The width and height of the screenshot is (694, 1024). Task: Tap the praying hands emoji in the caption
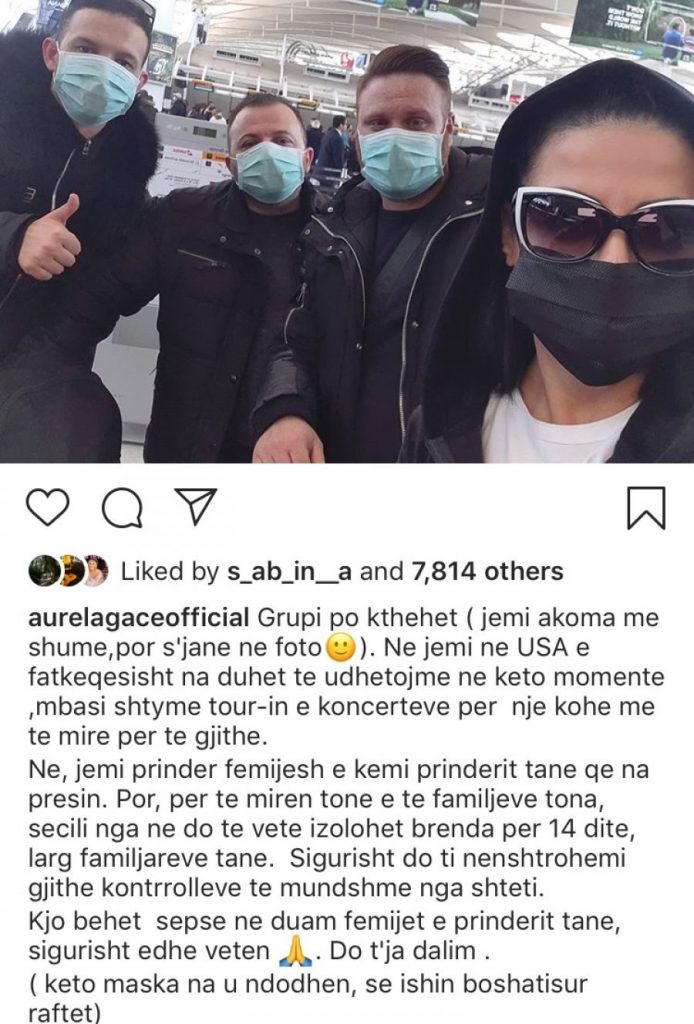(x=294, y=952)
